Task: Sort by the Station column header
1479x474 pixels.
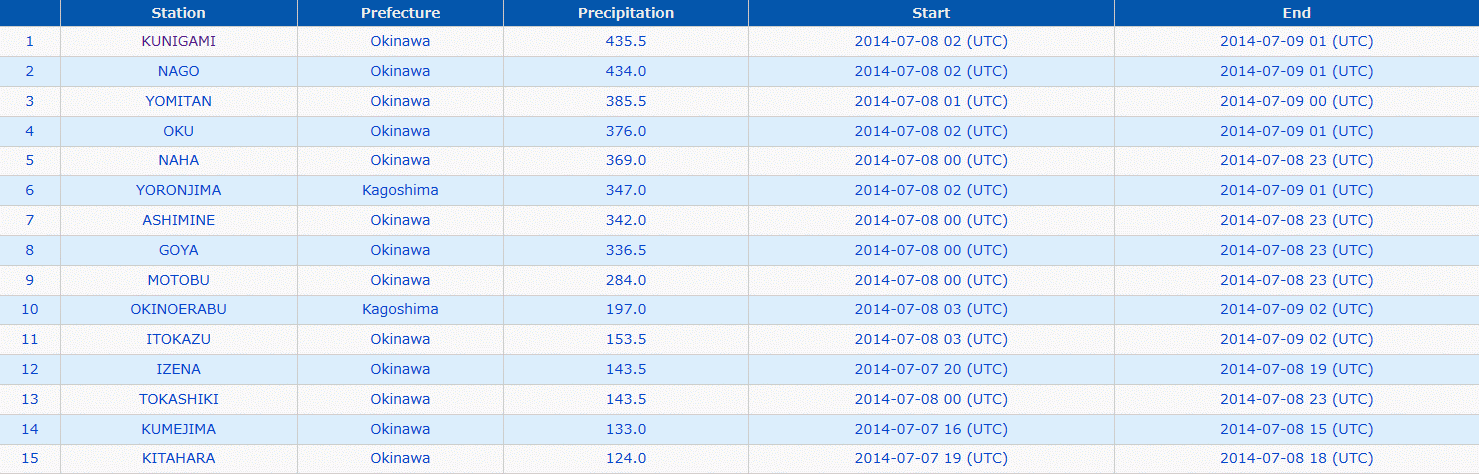Action: click(178, 13)
